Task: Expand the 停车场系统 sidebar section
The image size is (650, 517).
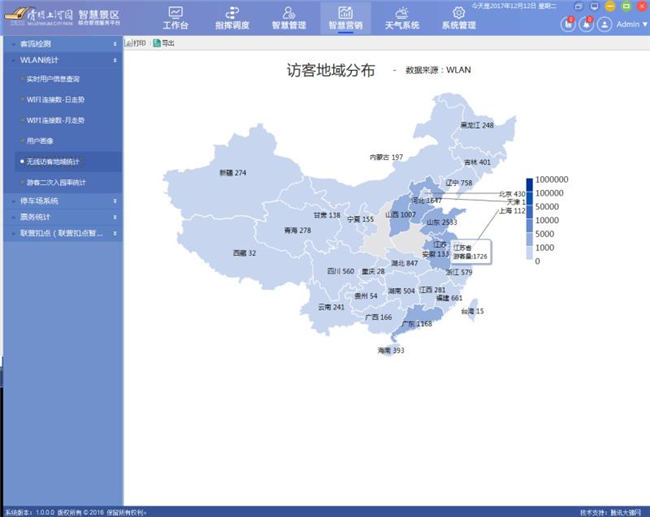Action: point(60,201)
